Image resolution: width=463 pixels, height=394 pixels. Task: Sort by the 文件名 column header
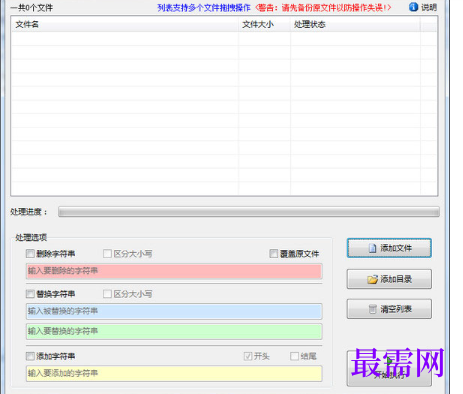[125, 24]
